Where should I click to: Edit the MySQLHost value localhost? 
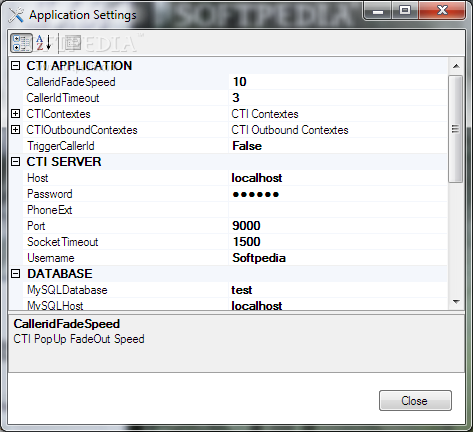[x=338, y=305]
